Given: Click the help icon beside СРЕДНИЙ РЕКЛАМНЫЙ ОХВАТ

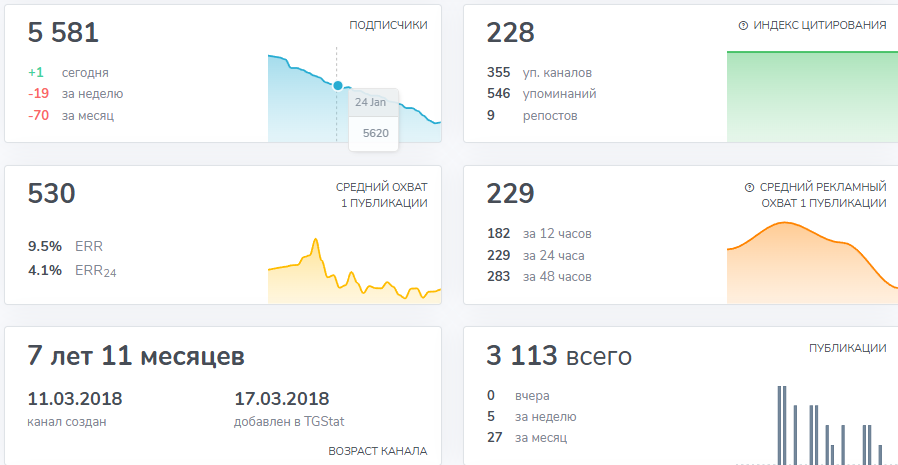Looking at the screenshot, I should tap(749, 188).
